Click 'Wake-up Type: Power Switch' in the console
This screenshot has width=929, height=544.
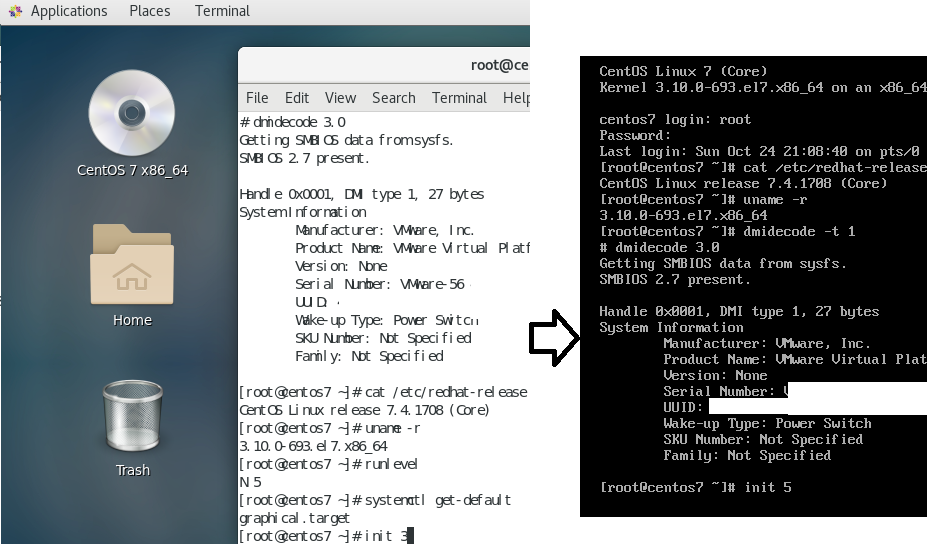(767, 424)
